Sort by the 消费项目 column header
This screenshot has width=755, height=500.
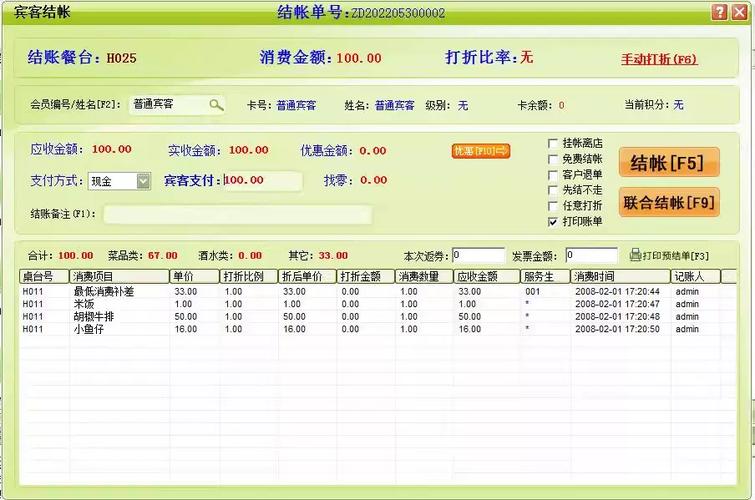tap(119, 276)
